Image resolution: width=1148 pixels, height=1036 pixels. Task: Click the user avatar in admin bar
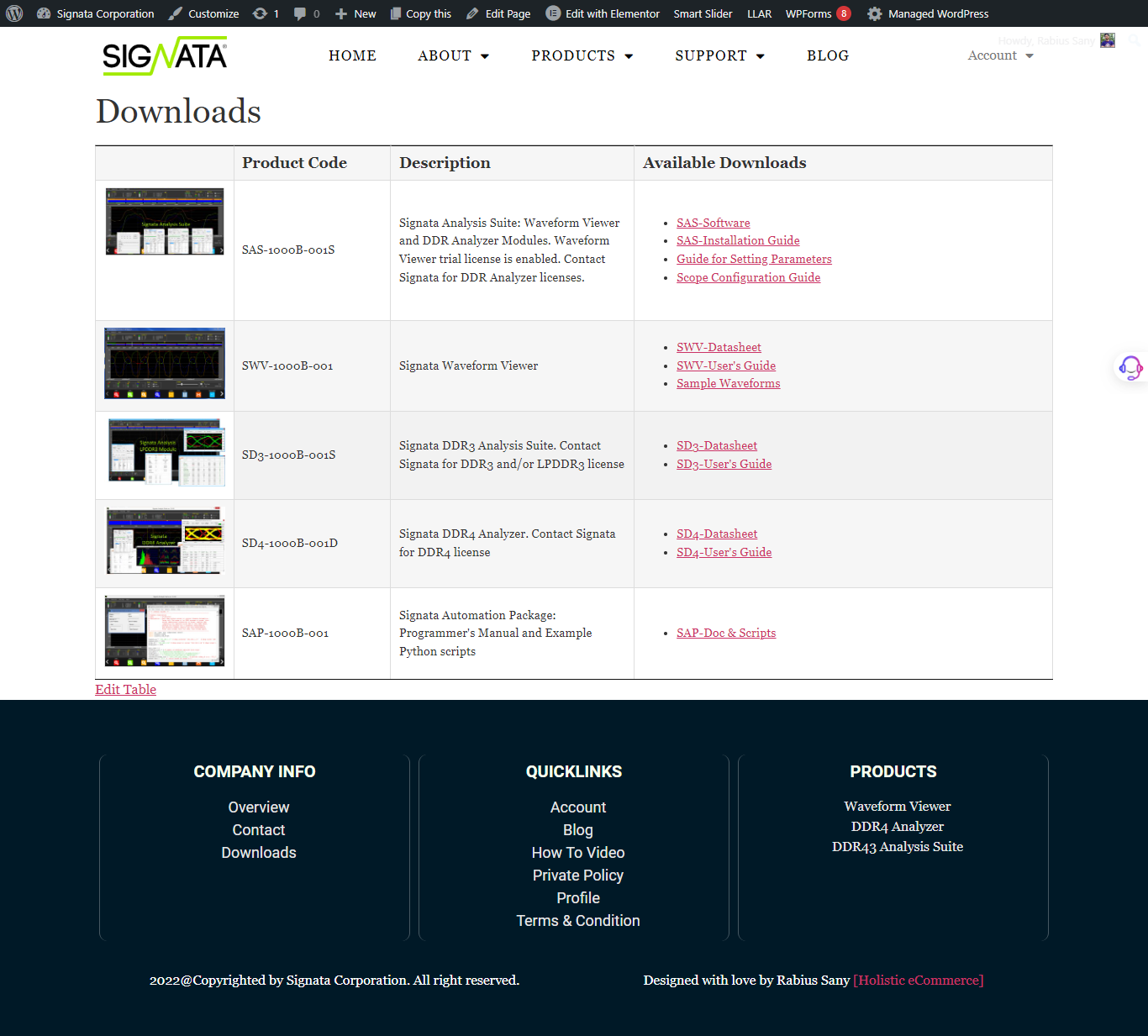tap(1108, 40)
